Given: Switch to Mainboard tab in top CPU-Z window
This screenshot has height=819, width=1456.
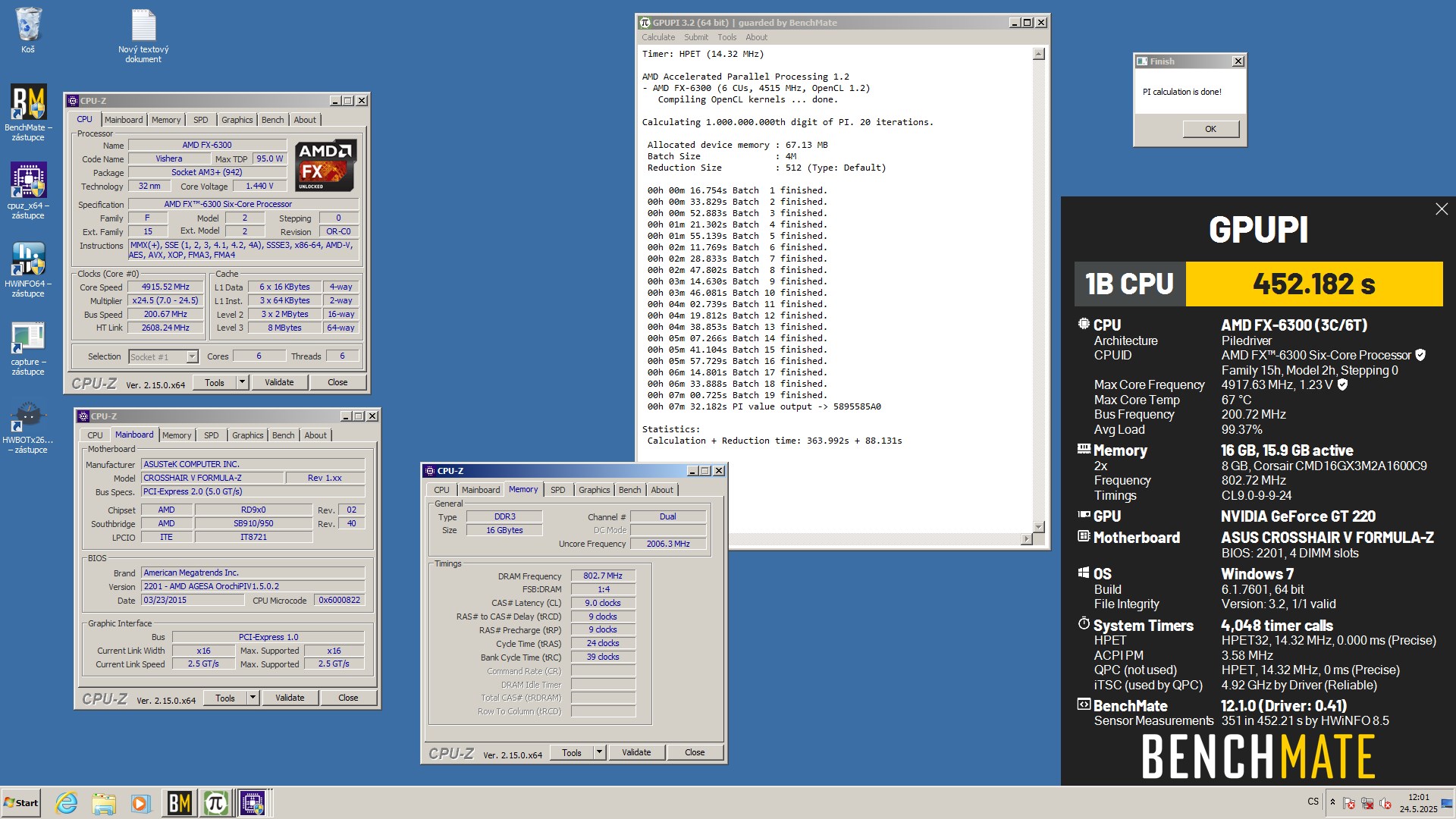Looking at the screenshot, I should pyautogui.click(x=124, y=120).
